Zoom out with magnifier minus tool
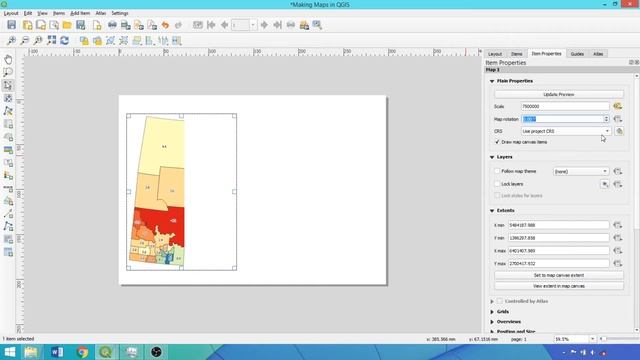Screen dimensions: 640x360 coord(25,40)
